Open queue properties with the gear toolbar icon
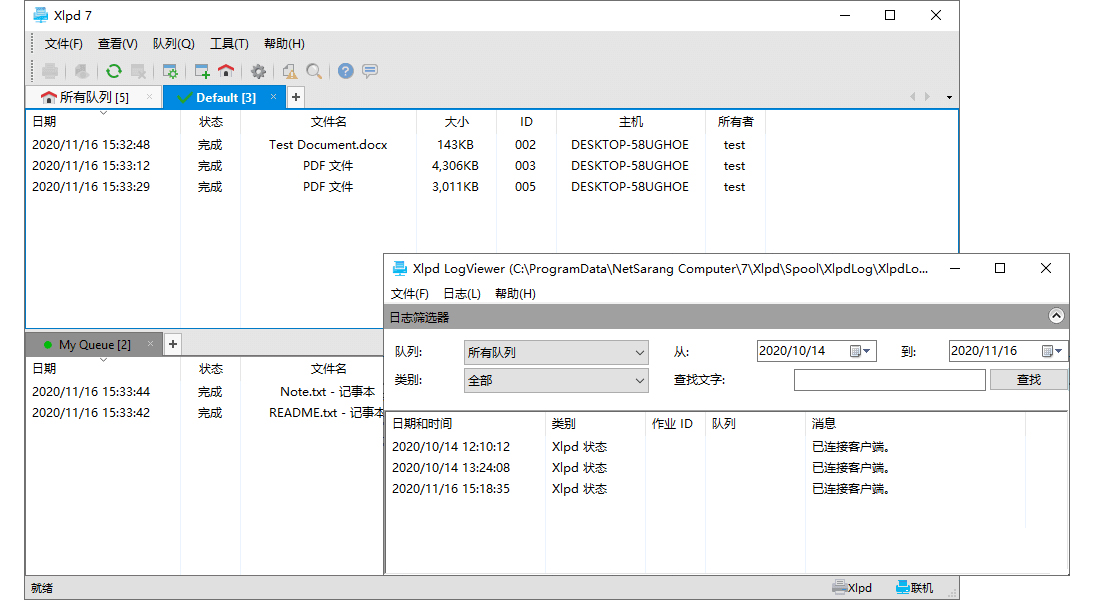Screen dimensions: 1100x600 click(170, 71)
